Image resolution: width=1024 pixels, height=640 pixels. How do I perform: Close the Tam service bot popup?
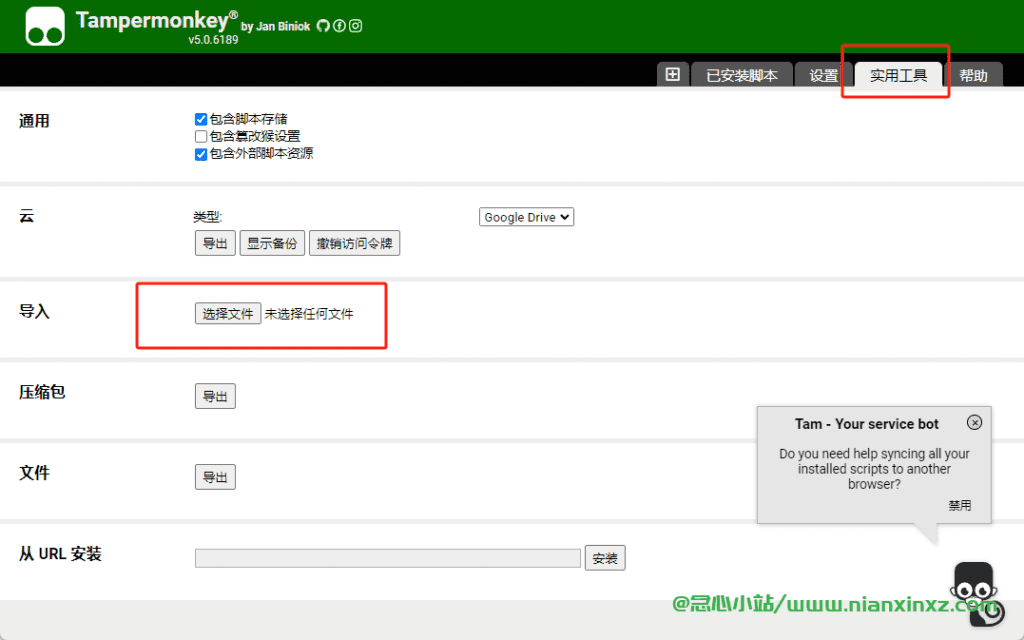pos(974,423)
